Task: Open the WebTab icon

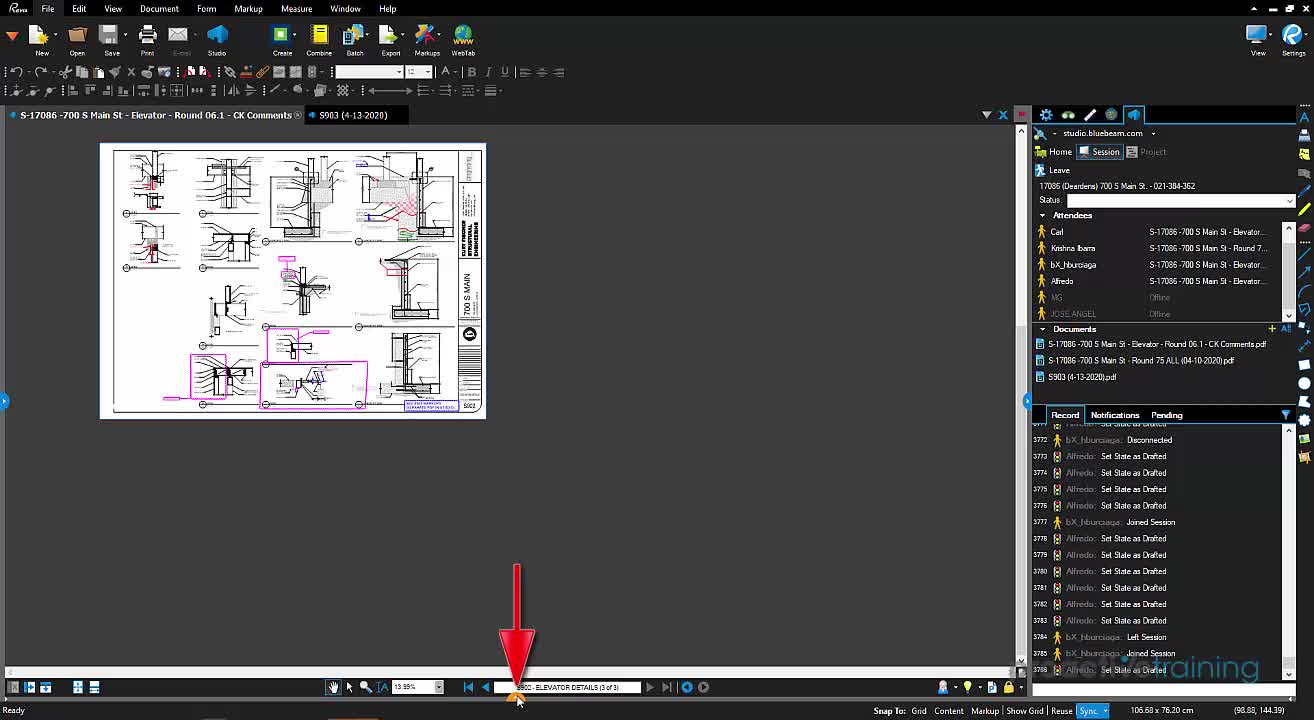Action: point(463,36)
